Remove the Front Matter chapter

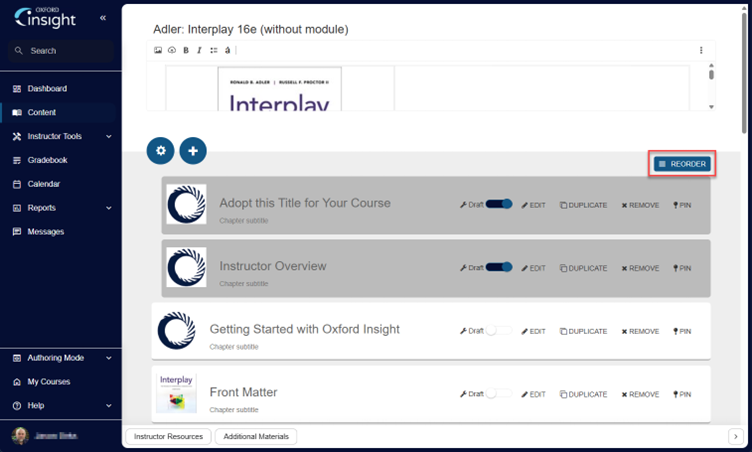pos(640,394)
